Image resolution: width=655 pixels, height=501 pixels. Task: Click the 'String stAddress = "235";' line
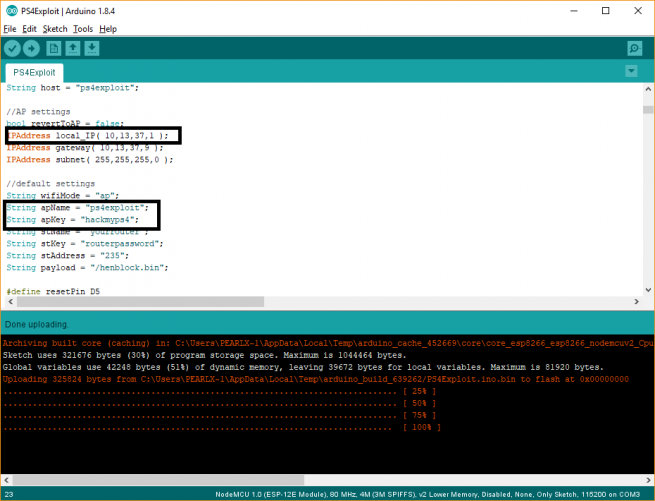point(68,256)
